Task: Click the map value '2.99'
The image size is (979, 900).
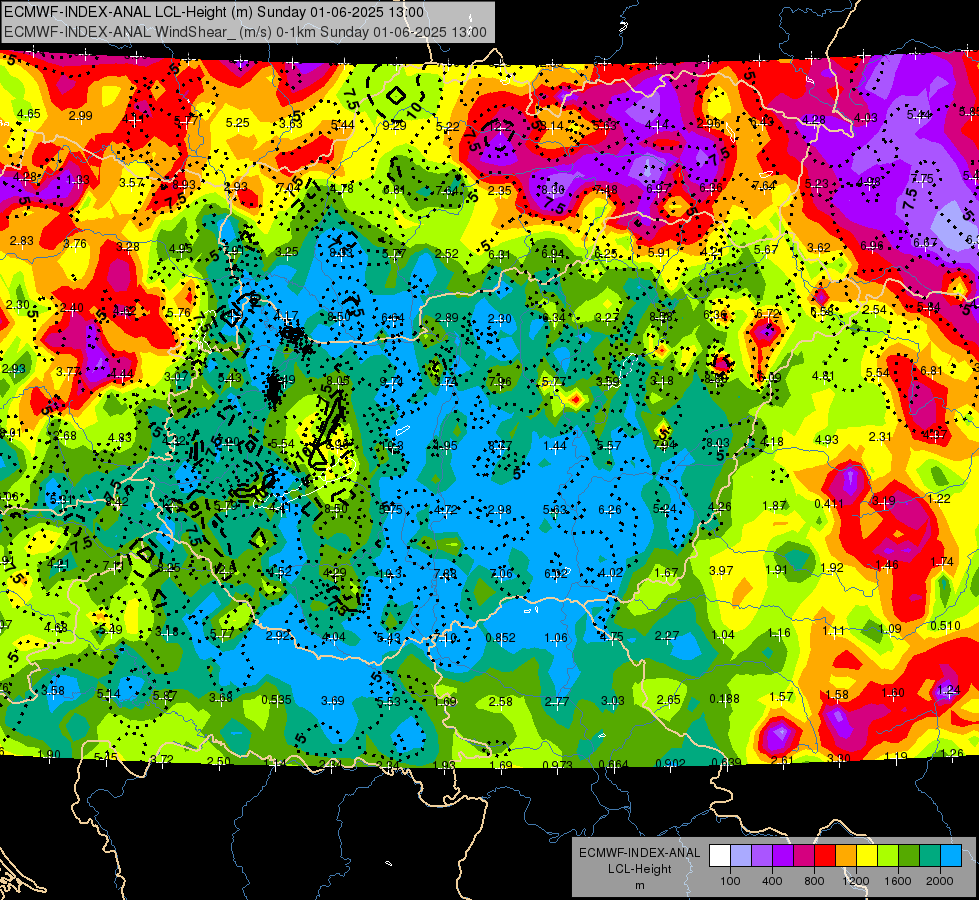Action: (x=81, y=116)
